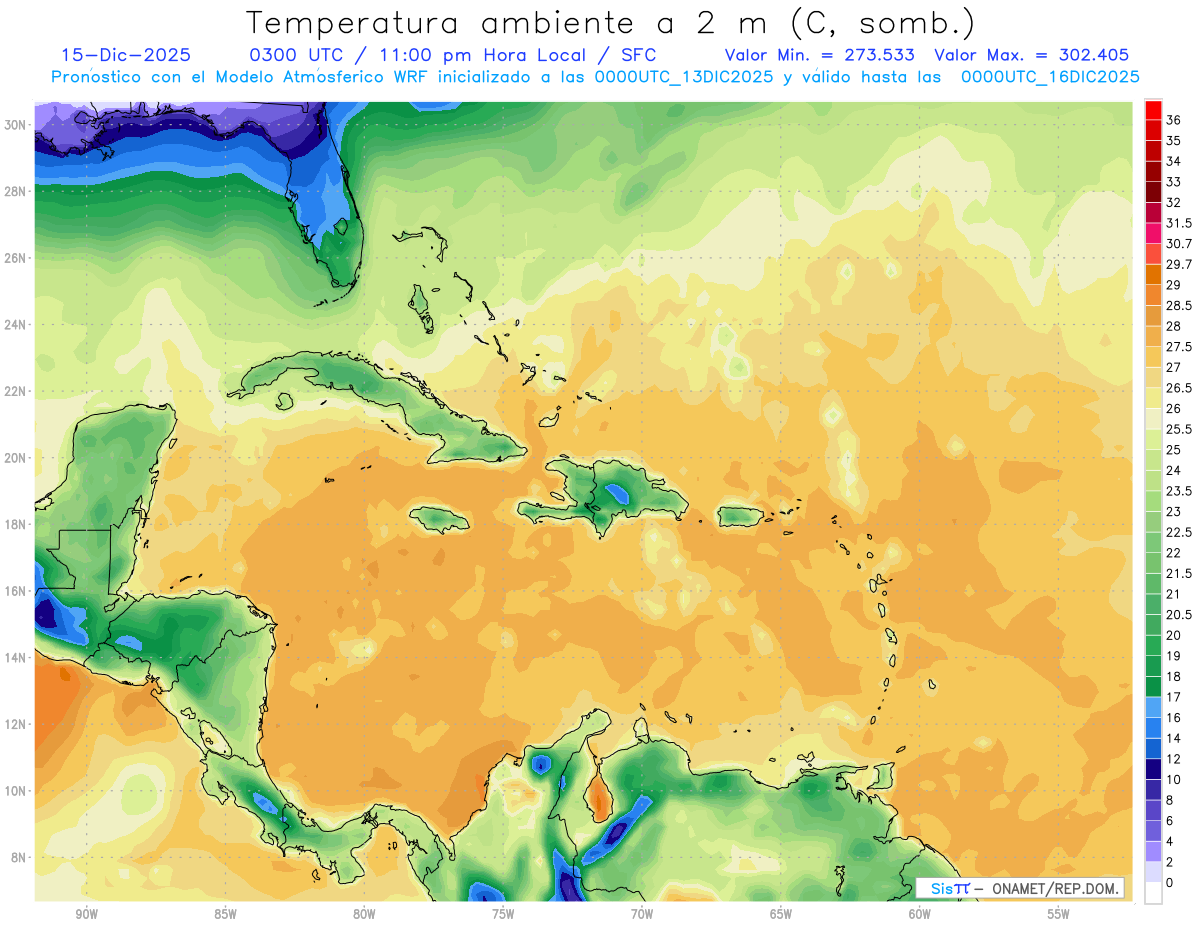Select the "22N" latitude label
This screenshot has height=927, width=1200.
point(15,391)
